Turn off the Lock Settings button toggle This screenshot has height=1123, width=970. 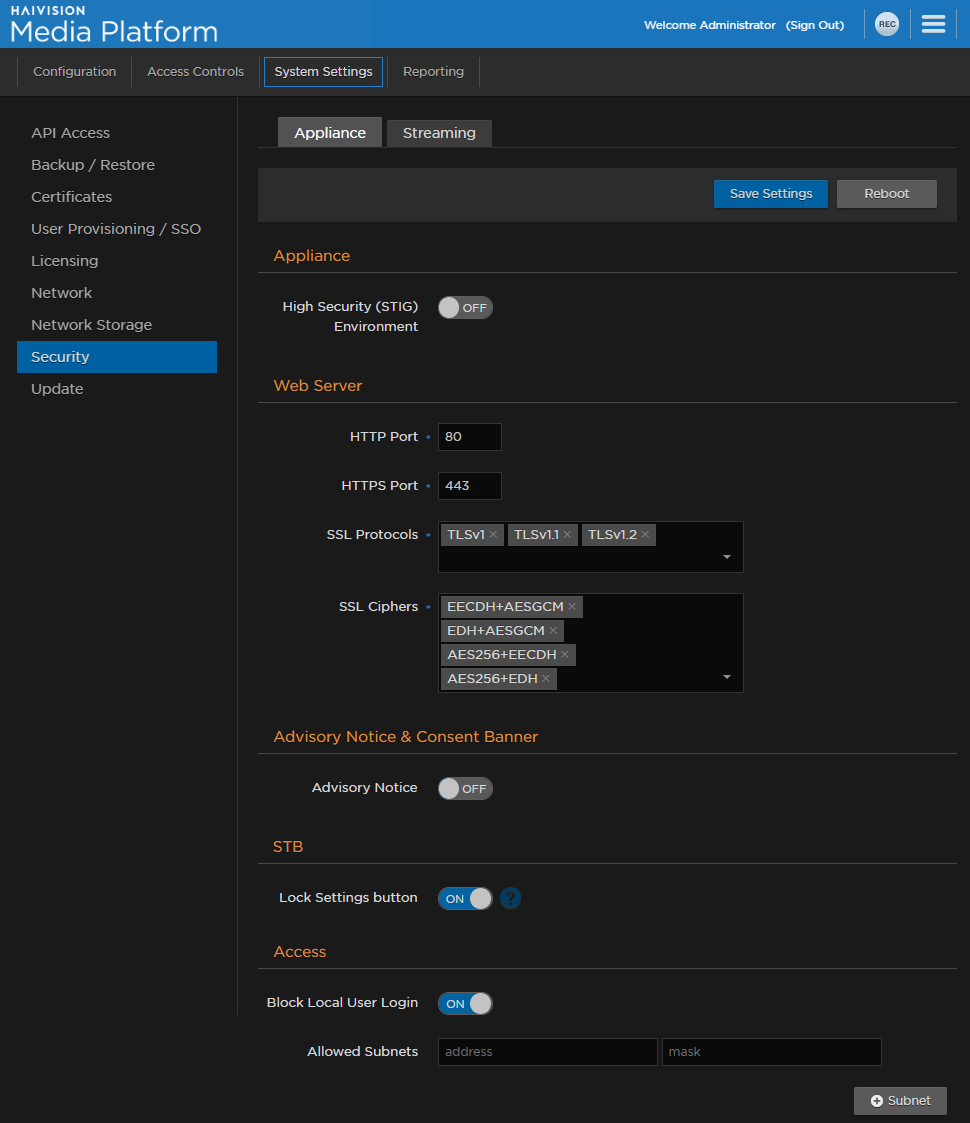coord(465,898)
